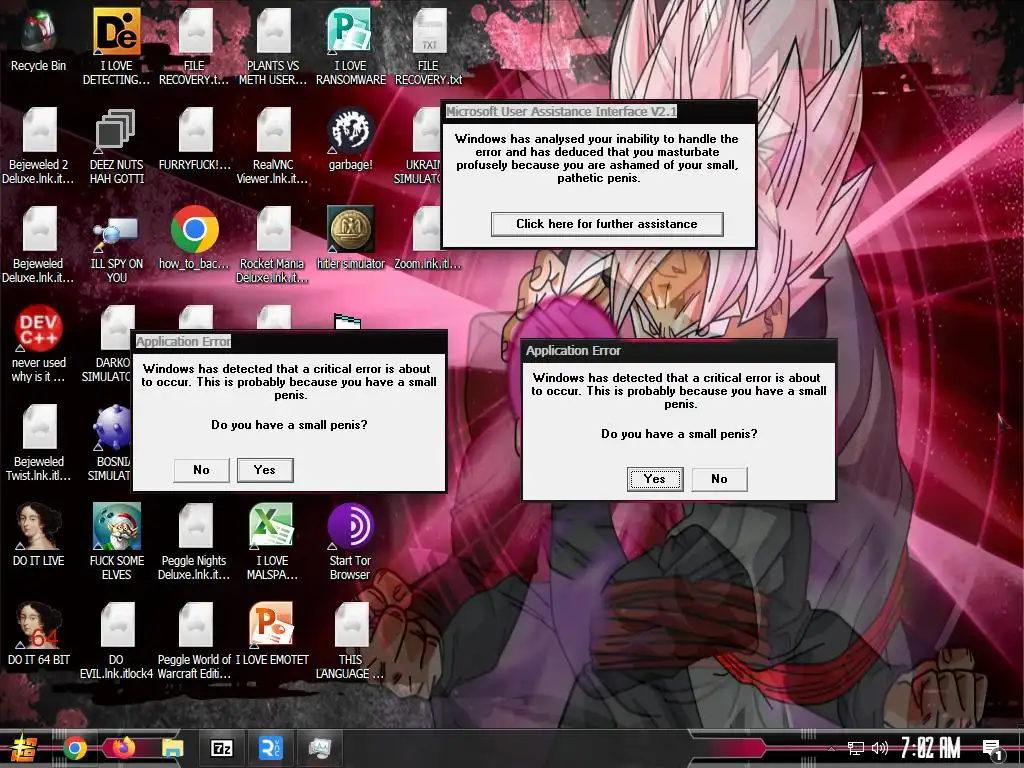The image size is (1024, 768).
Task: Open the clock showing 7:02 AM
Action: coord(931,748)
